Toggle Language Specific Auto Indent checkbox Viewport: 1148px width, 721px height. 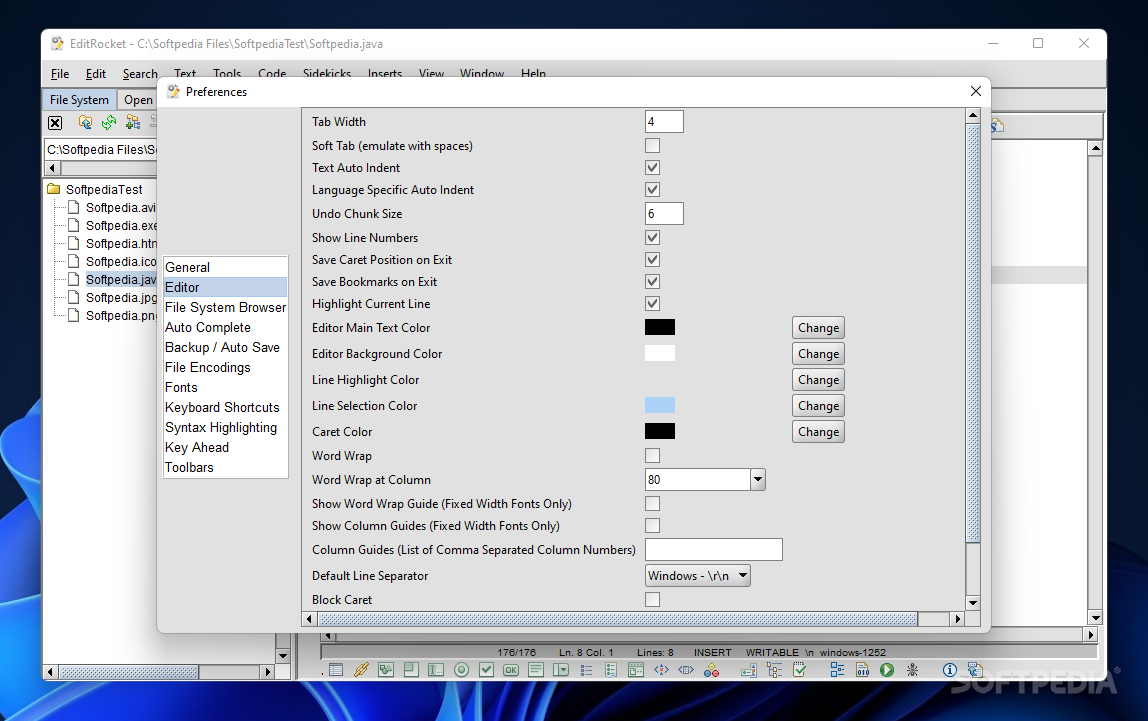click(652, 190)
